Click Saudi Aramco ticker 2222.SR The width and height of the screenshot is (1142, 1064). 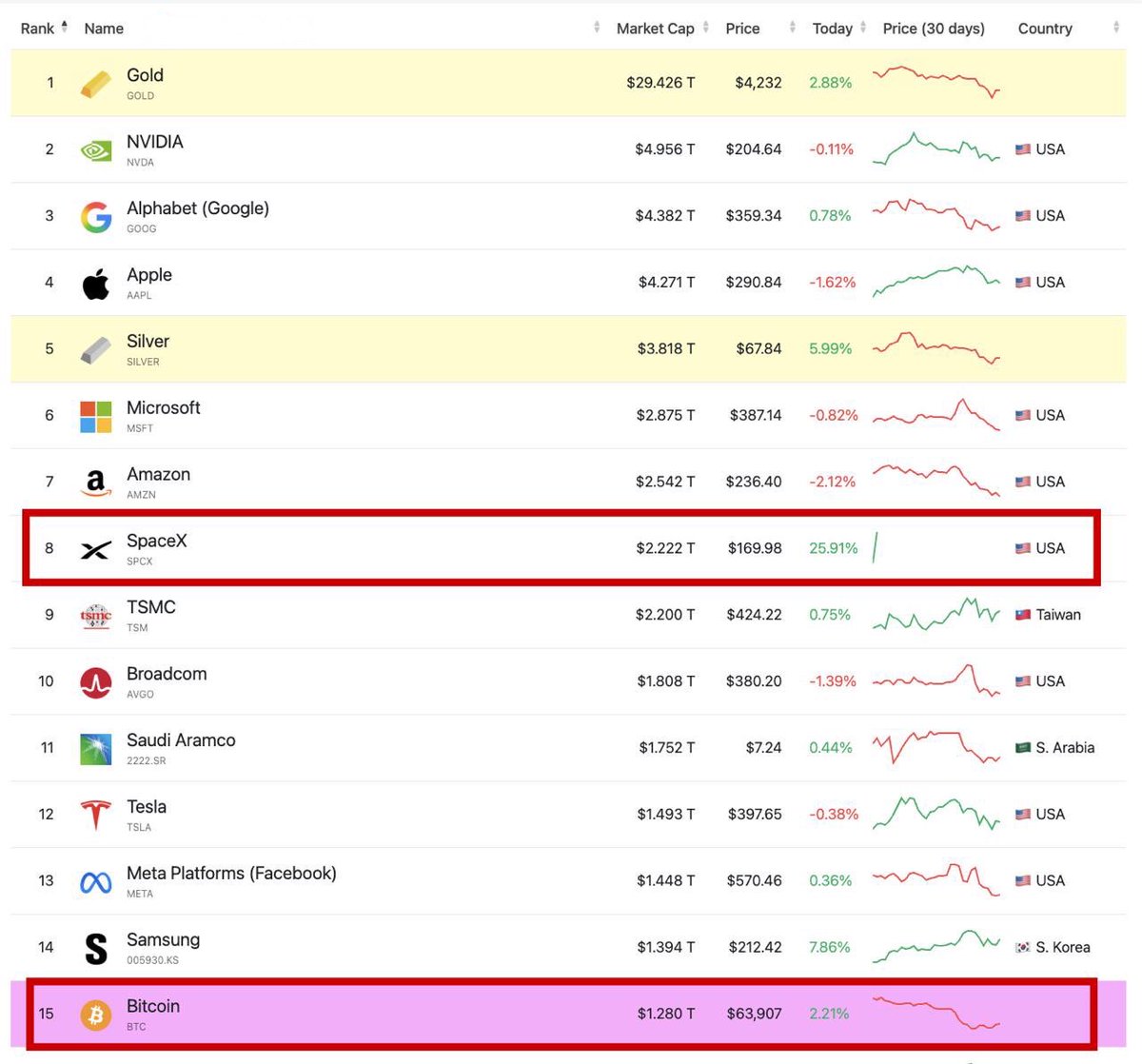[x=147, y=760]
